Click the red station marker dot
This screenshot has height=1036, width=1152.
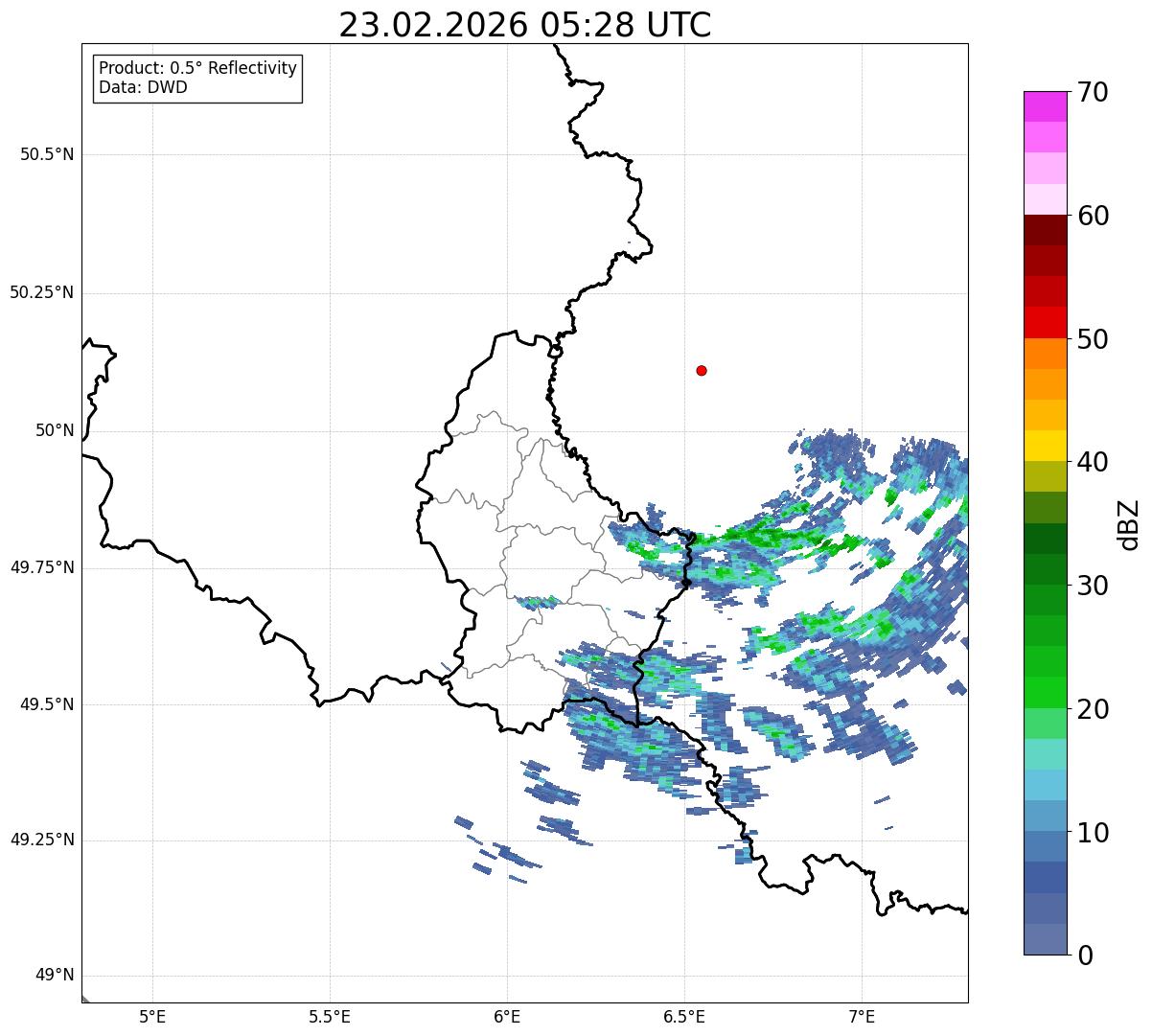(702, 370)
